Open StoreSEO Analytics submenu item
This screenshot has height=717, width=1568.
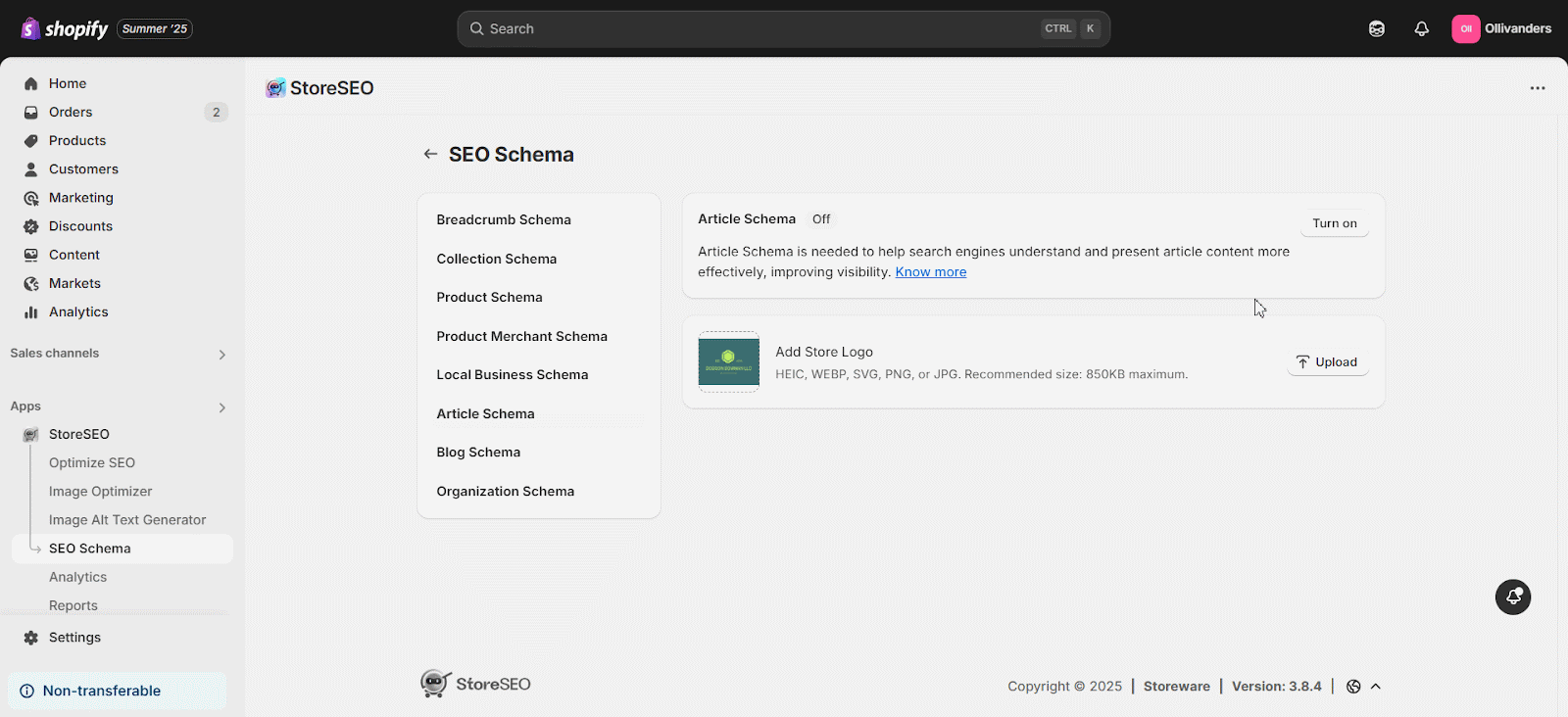click(78, 577)
